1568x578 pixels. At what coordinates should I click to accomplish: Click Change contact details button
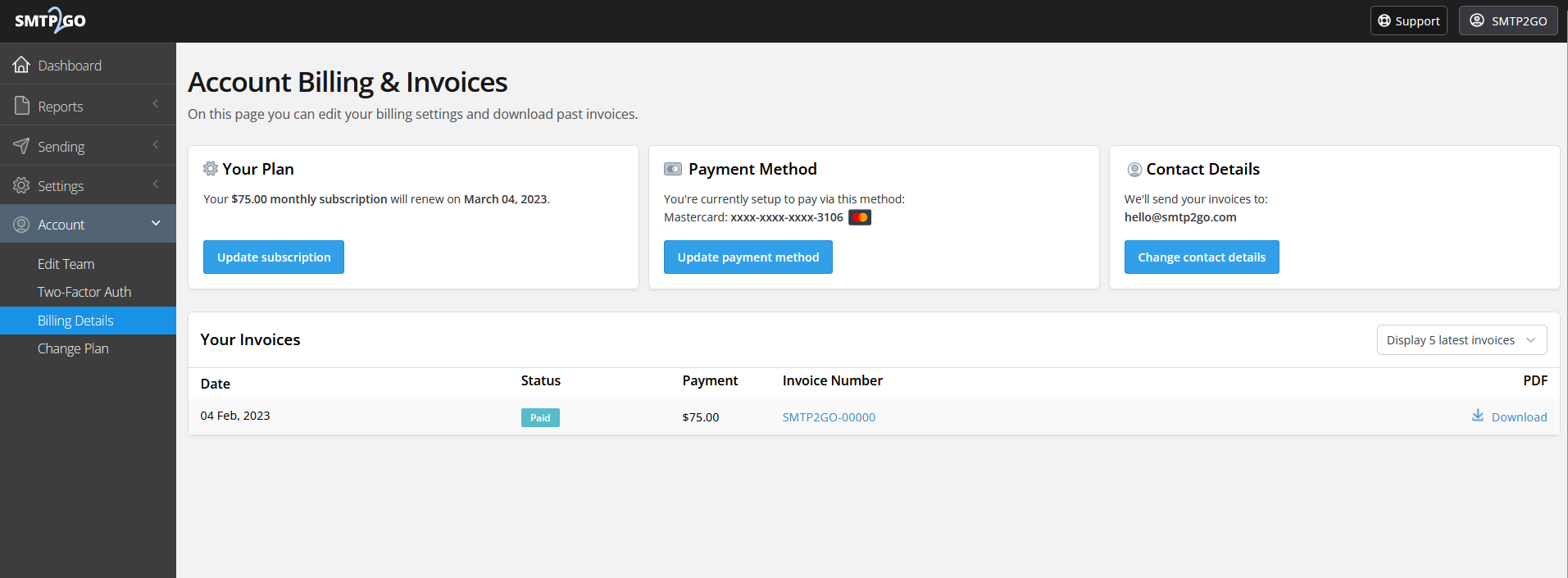click(x=1202, y=257)
